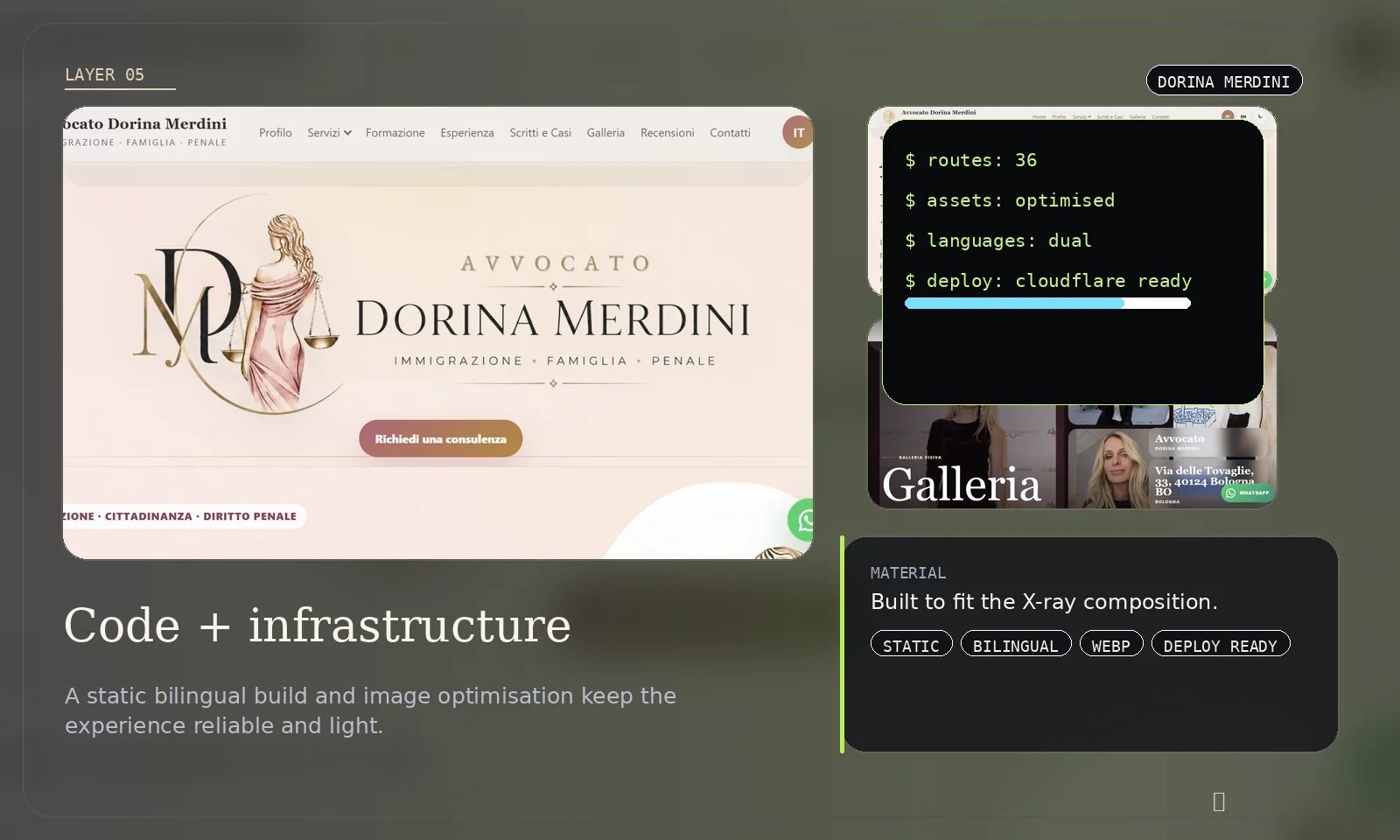Click the "$ languages: dual" terminal line
Viewport: 1400px width, 840px height.
(x=998, y=241)
